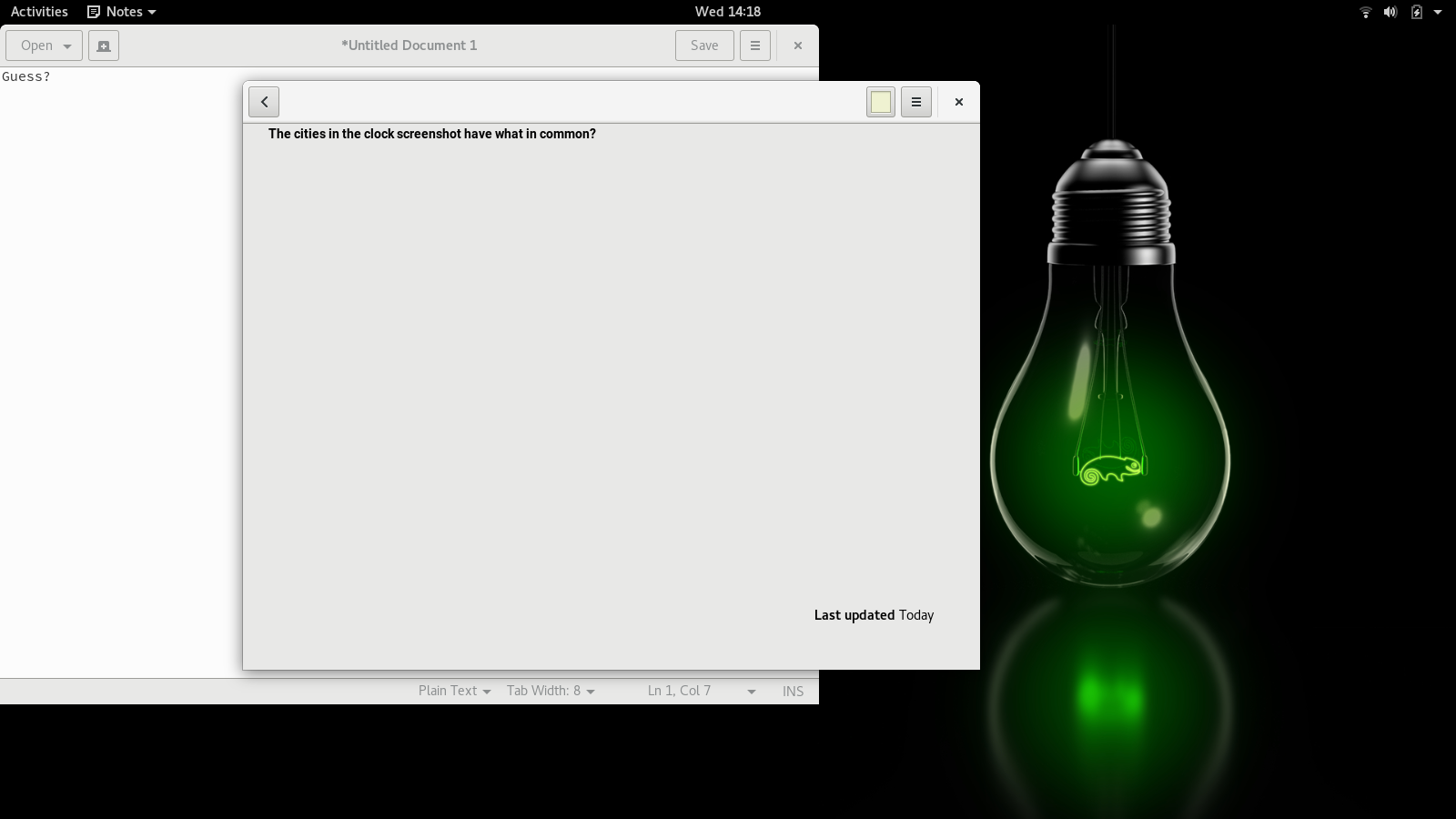Click the Wed 14:18 clock

[727, 12]
